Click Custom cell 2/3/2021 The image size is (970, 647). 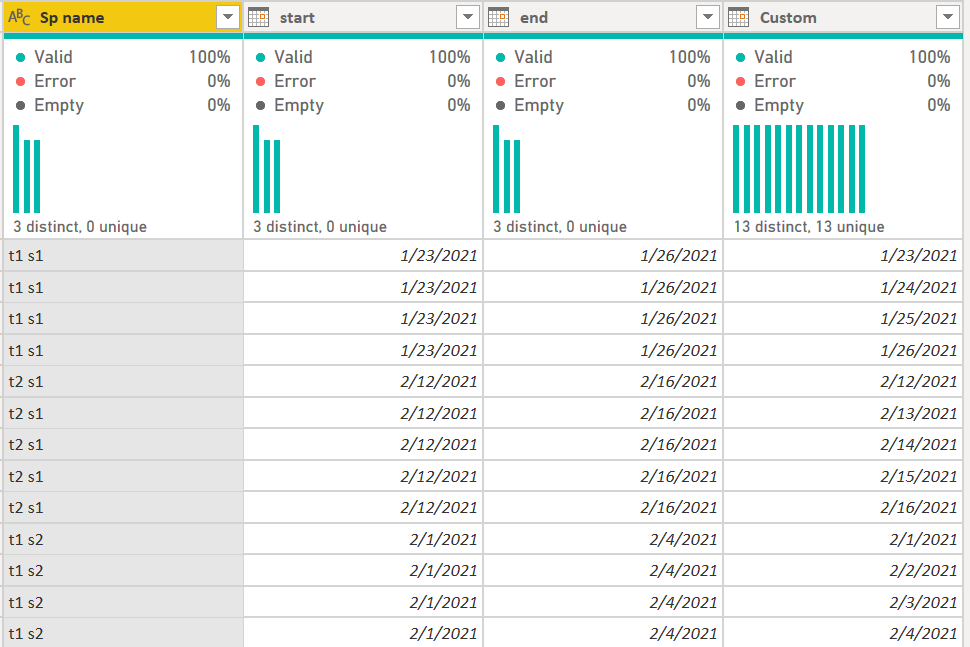tap(843, 603)
